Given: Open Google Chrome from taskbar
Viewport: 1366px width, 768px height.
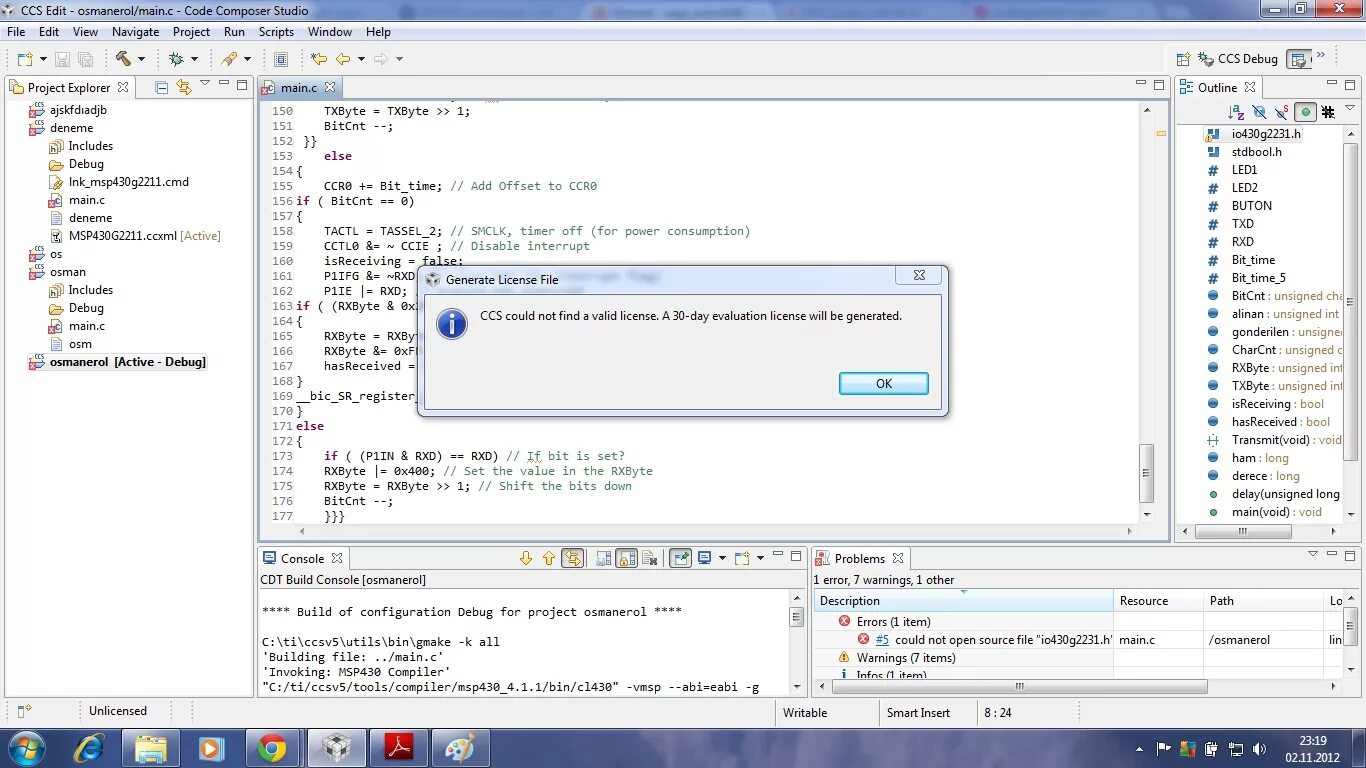Looking at the screenshot, I should click(x=271, y=748).
